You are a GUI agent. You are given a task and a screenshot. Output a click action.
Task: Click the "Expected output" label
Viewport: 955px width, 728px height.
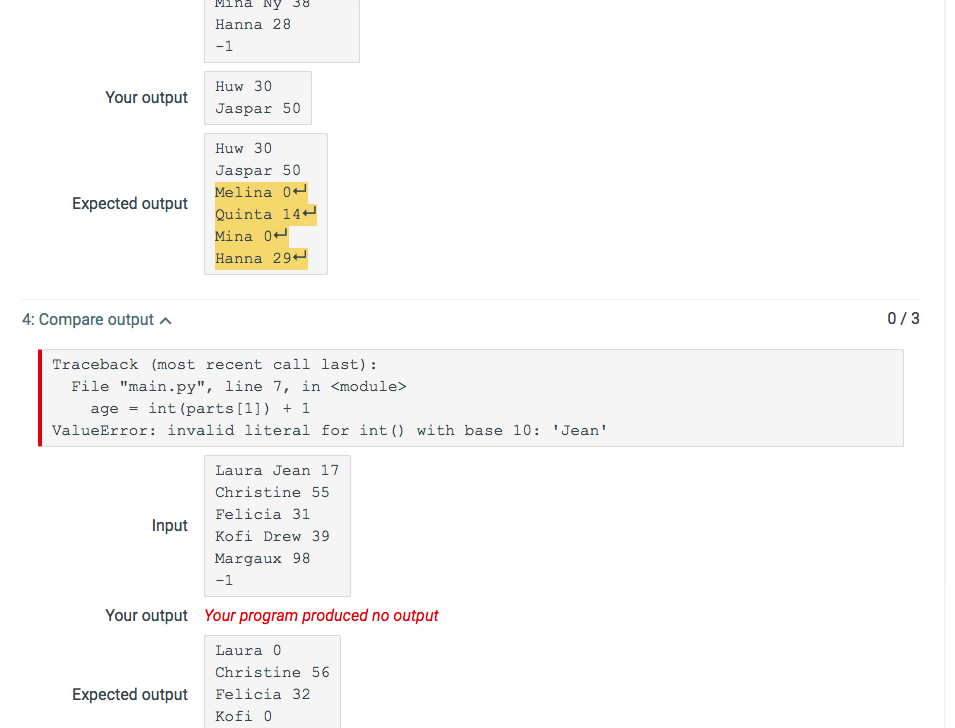coord(130,694)
